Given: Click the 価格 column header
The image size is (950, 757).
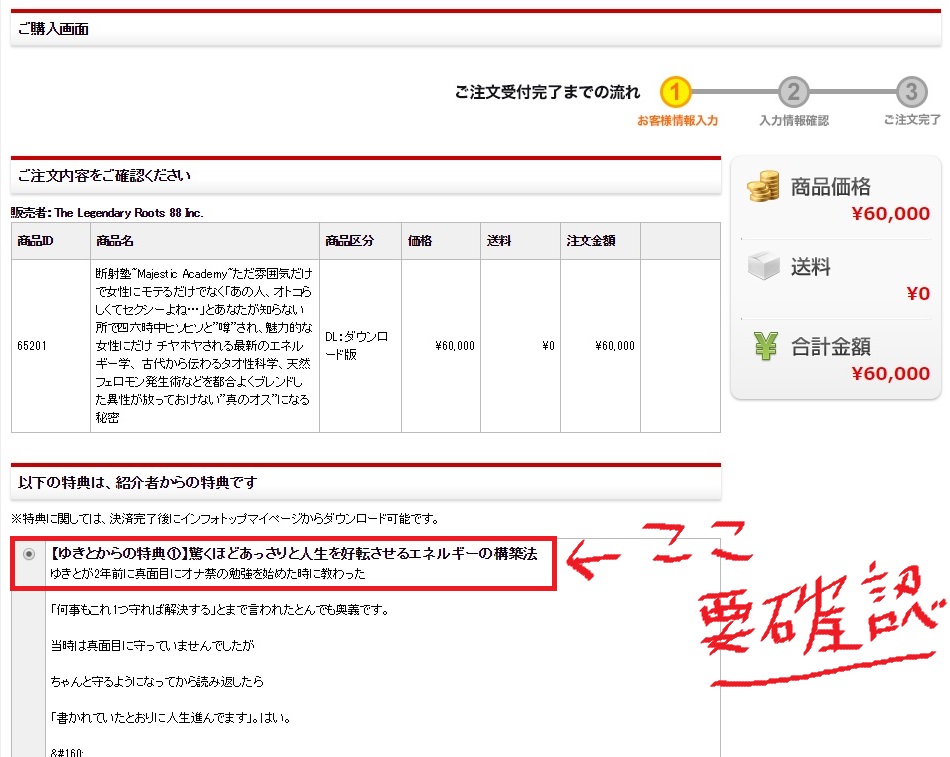Looking at the screenshot, I should coord(441,241).
